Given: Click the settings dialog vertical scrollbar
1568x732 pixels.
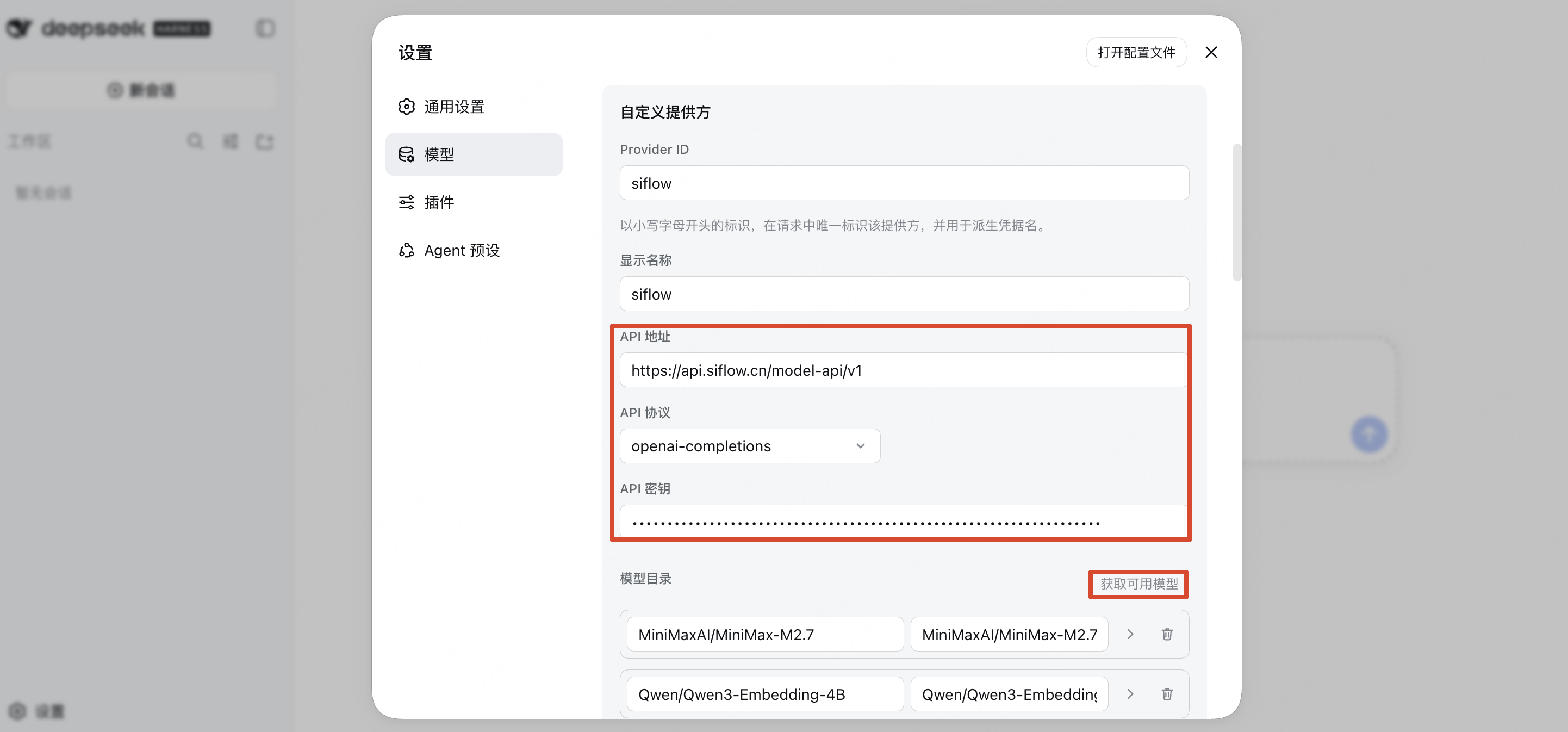Looking at the screenshot, I should point(1236,212).
